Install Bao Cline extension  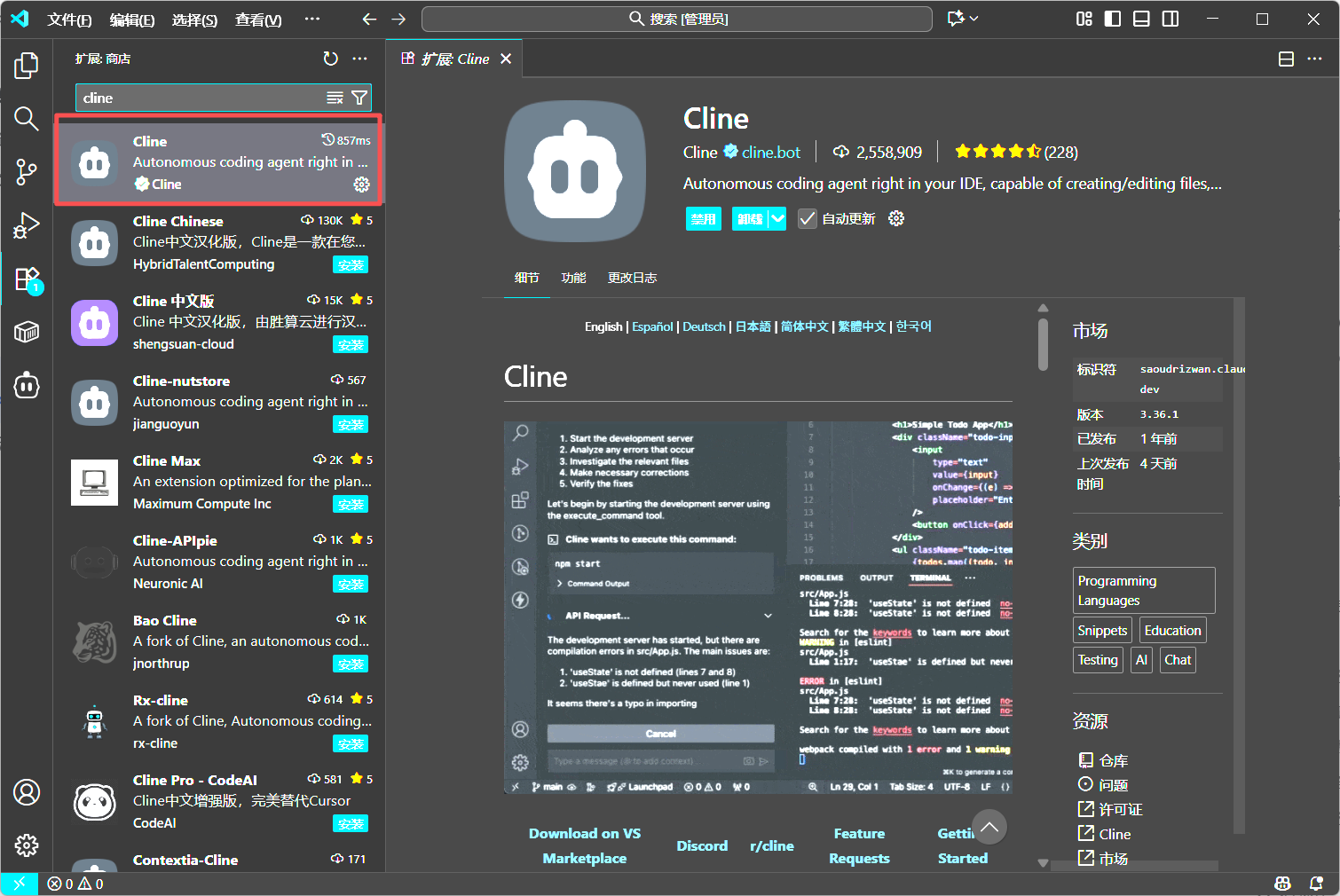pyautogui.click(x=351, y=664)
